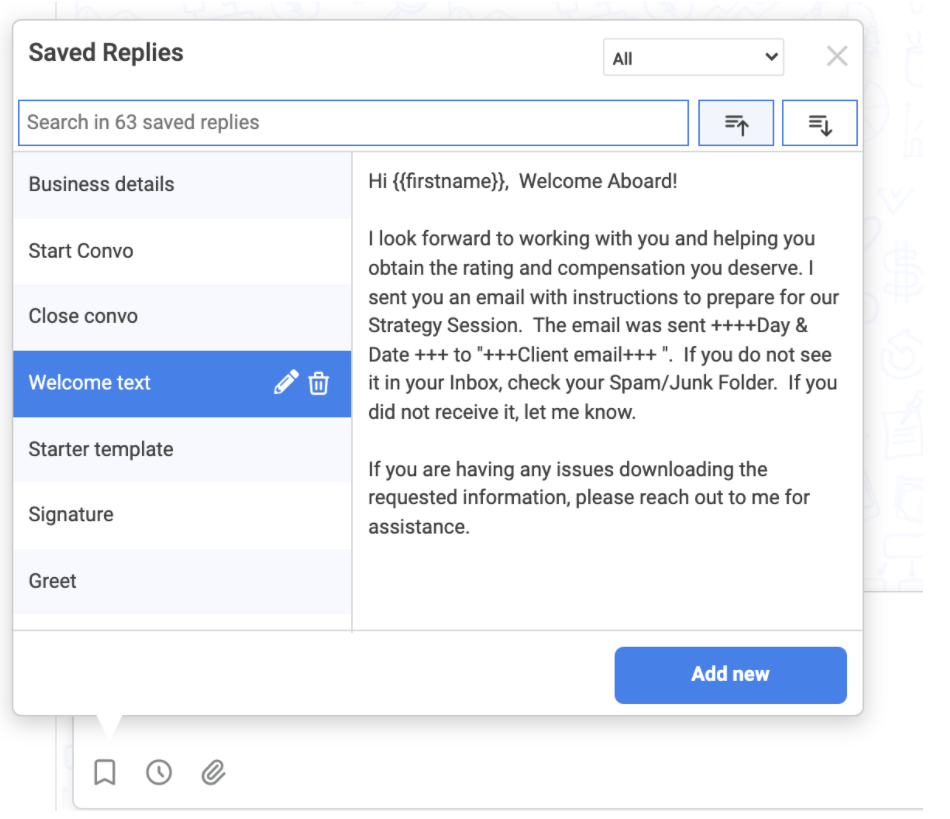The height and width of the screenshot is (819, 950).
Task: Select the Start Convo reply
Action: 182,251
